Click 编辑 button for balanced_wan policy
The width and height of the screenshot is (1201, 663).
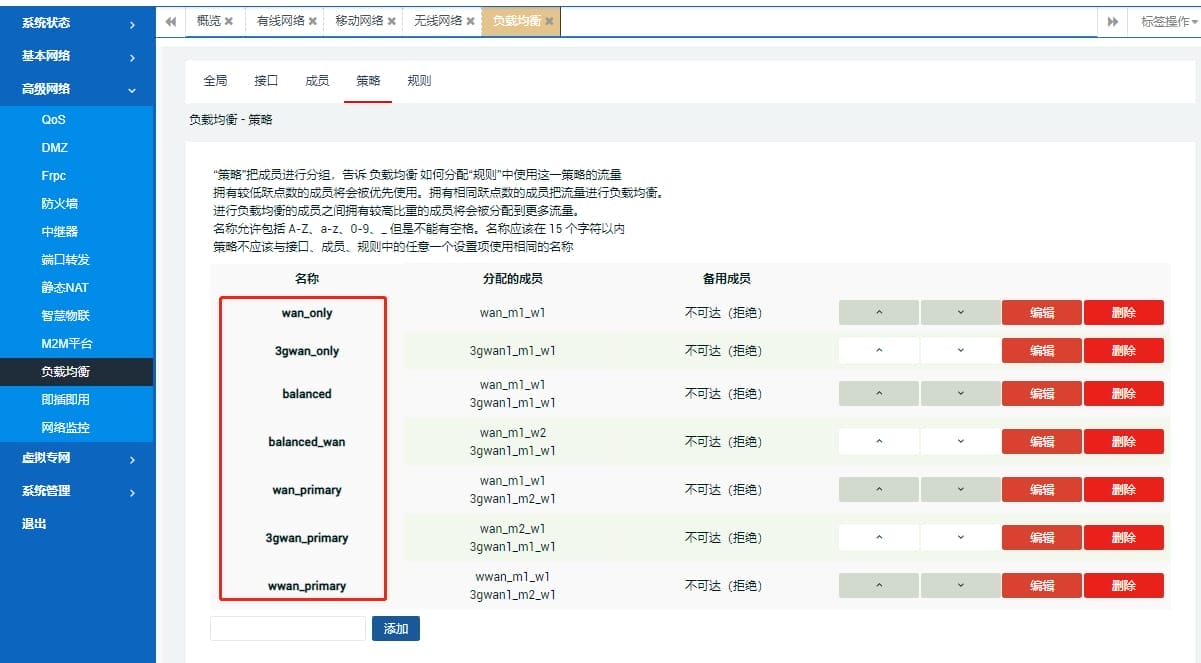(x=1041, y=441)
